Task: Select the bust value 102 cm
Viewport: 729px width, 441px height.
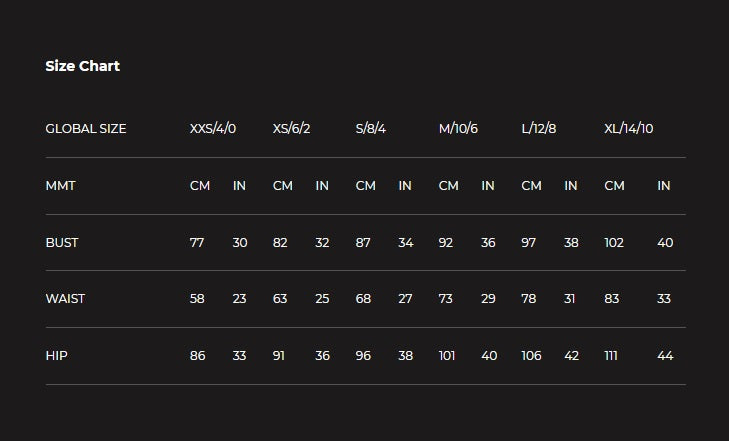Action: 614,243
